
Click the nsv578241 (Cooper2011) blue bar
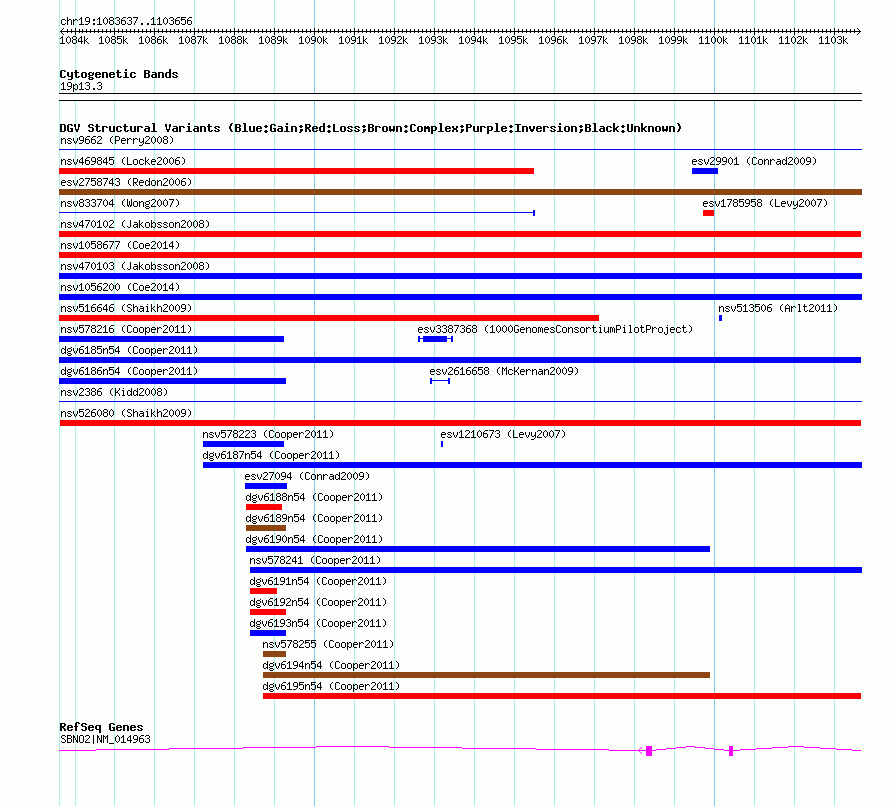(x=556, y=570)
